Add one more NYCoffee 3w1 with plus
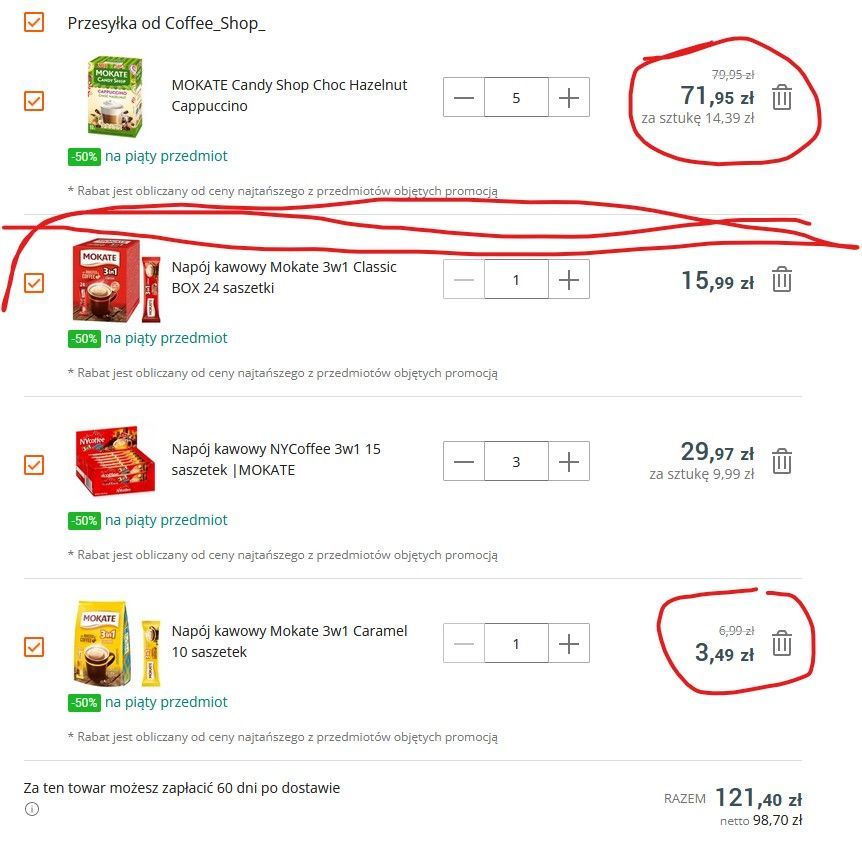Screen dimensions: 862x845 point(569,461)
